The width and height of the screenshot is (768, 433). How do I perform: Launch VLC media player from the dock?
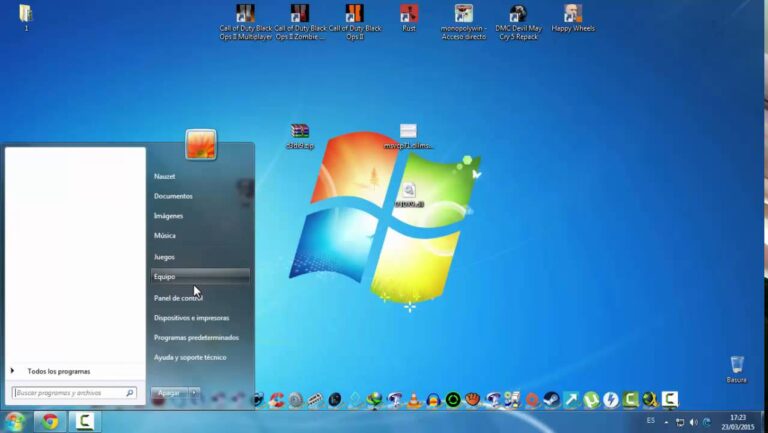tap(414, 400)
